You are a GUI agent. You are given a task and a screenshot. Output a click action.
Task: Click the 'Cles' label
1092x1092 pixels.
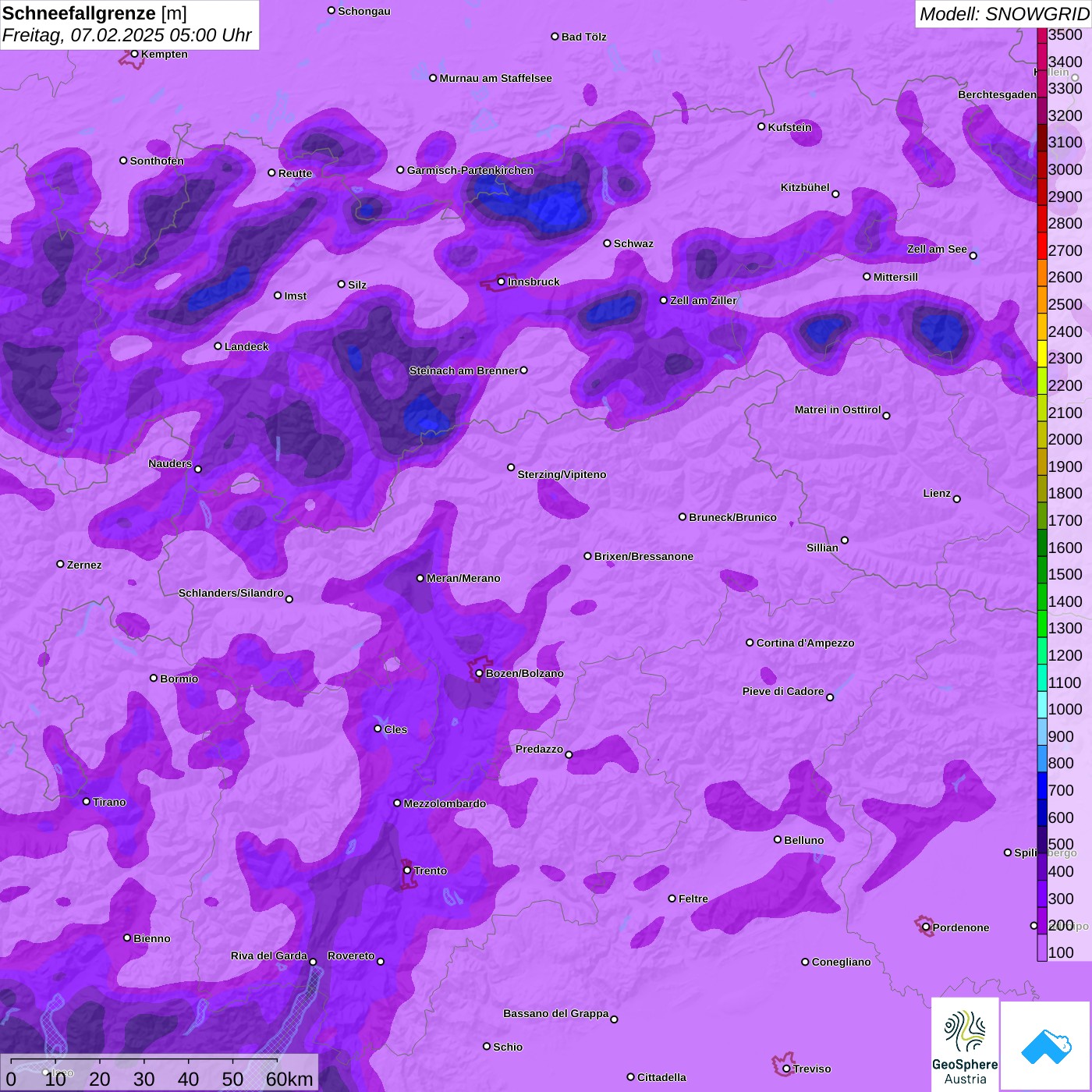click(395, 729)
